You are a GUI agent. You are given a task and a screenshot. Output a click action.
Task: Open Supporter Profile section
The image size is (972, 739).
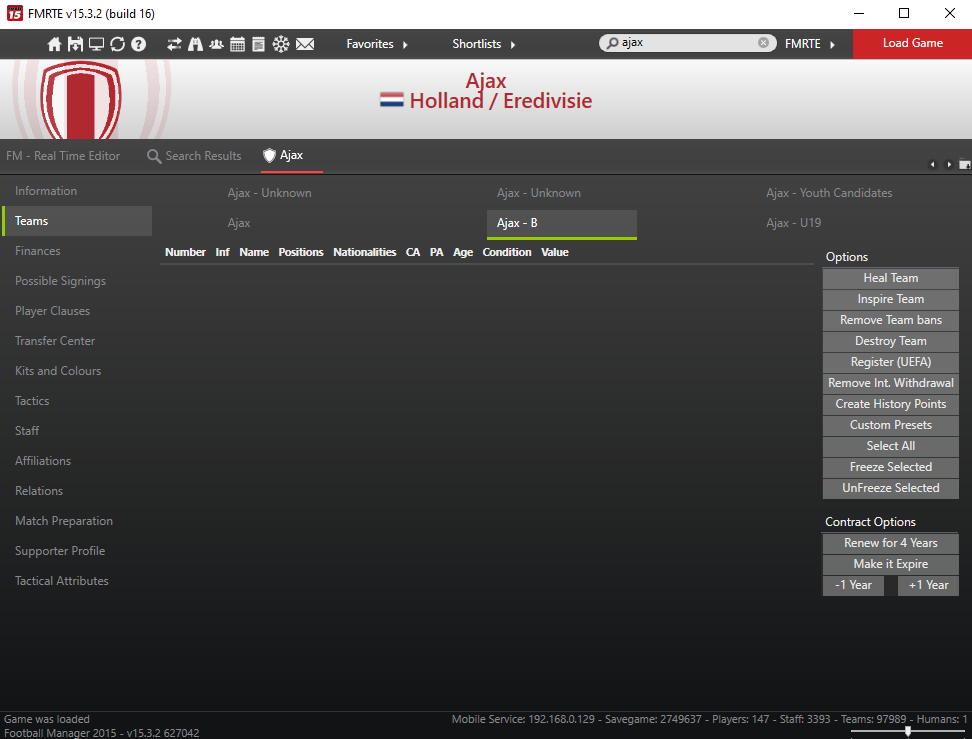click(x=77, y=551)
